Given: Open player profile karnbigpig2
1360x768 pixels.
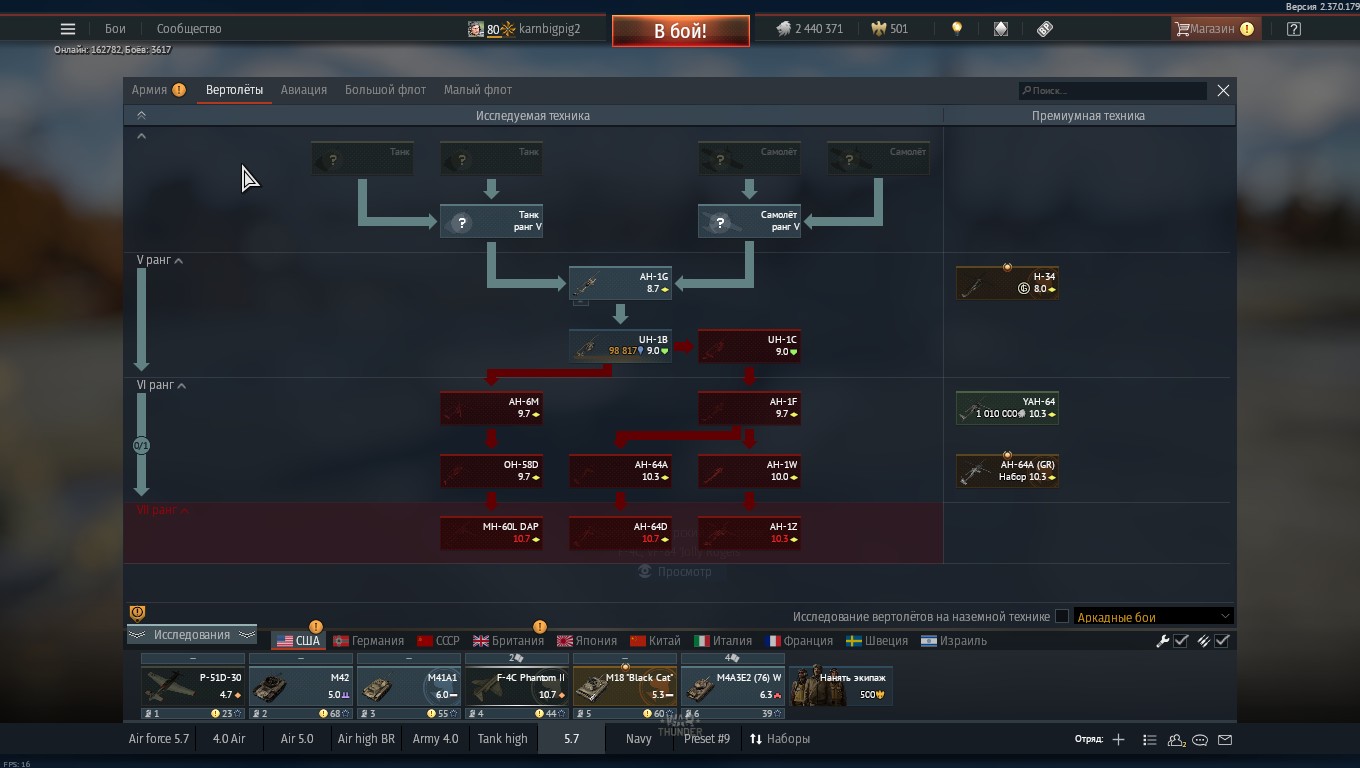Looking at the screenshot, I should pos(524,29).
